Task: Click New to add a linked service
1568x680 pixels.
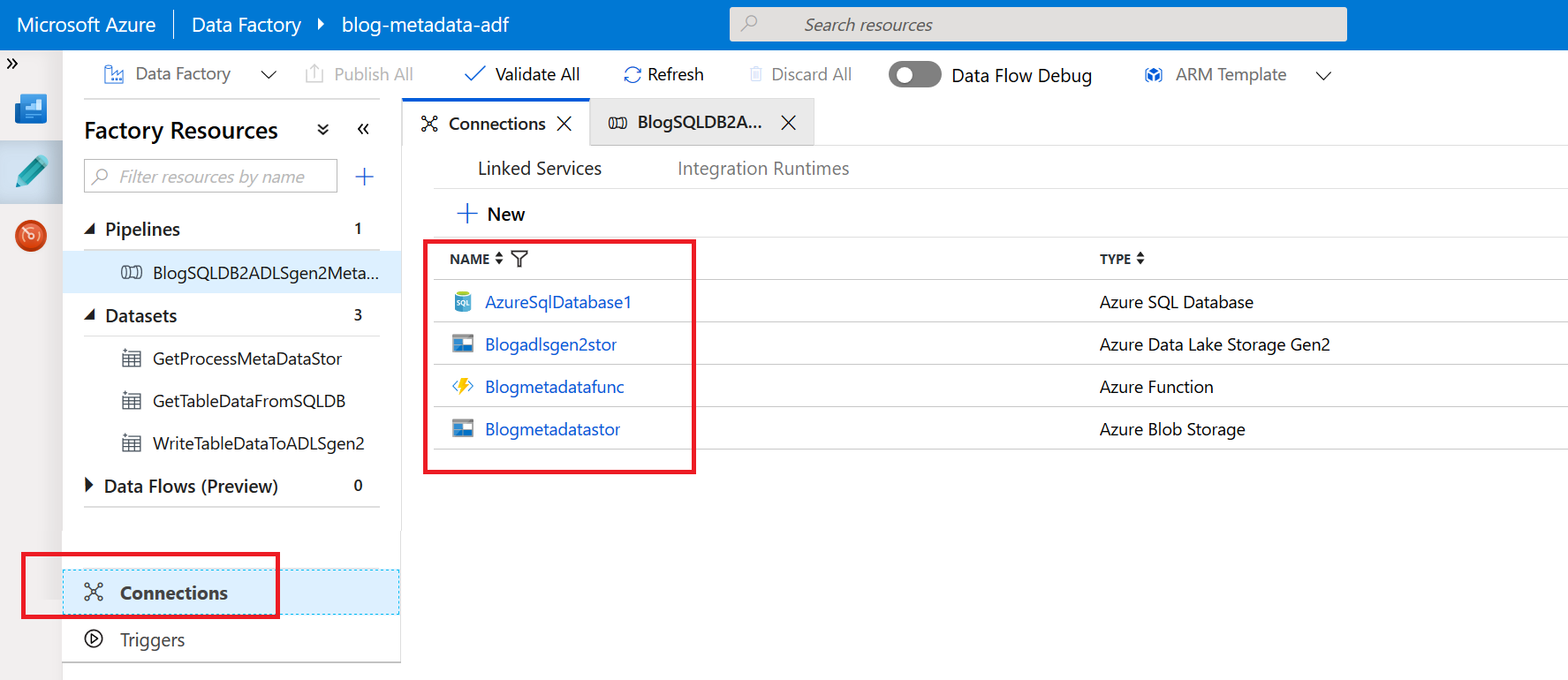Action: point(491,214)
